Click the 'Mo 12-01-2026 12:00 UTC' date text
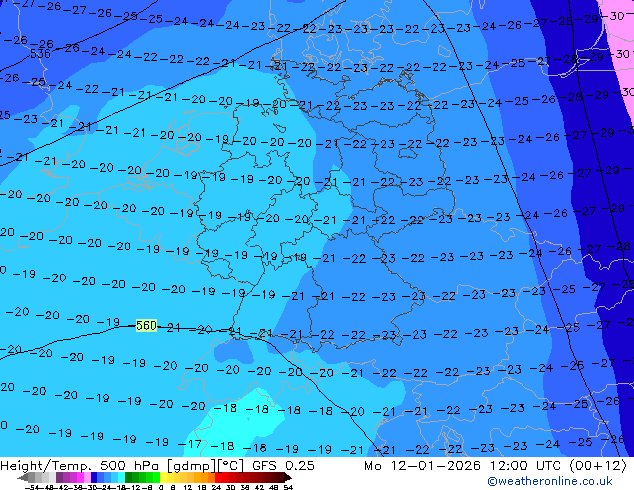This screenshot has width=634, height=490. [464, 465]
